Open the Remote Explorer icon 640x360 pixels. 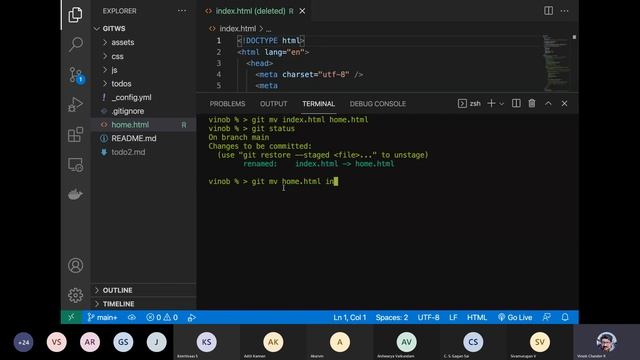[76, 164]
